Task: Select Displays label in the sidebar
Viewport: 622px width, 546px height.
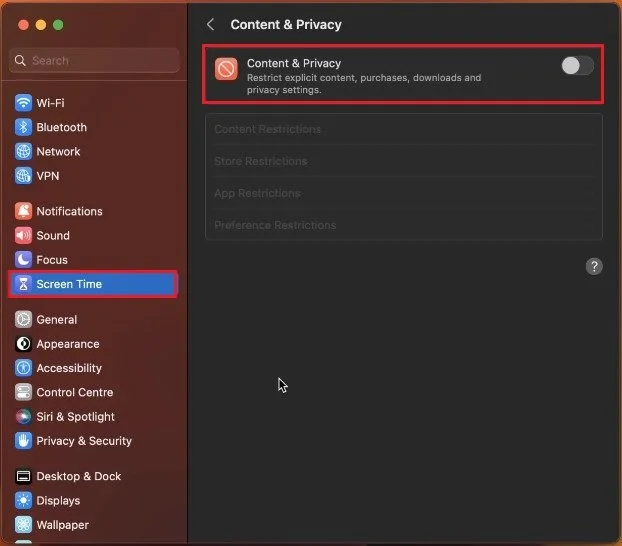Action: (58, 500)
